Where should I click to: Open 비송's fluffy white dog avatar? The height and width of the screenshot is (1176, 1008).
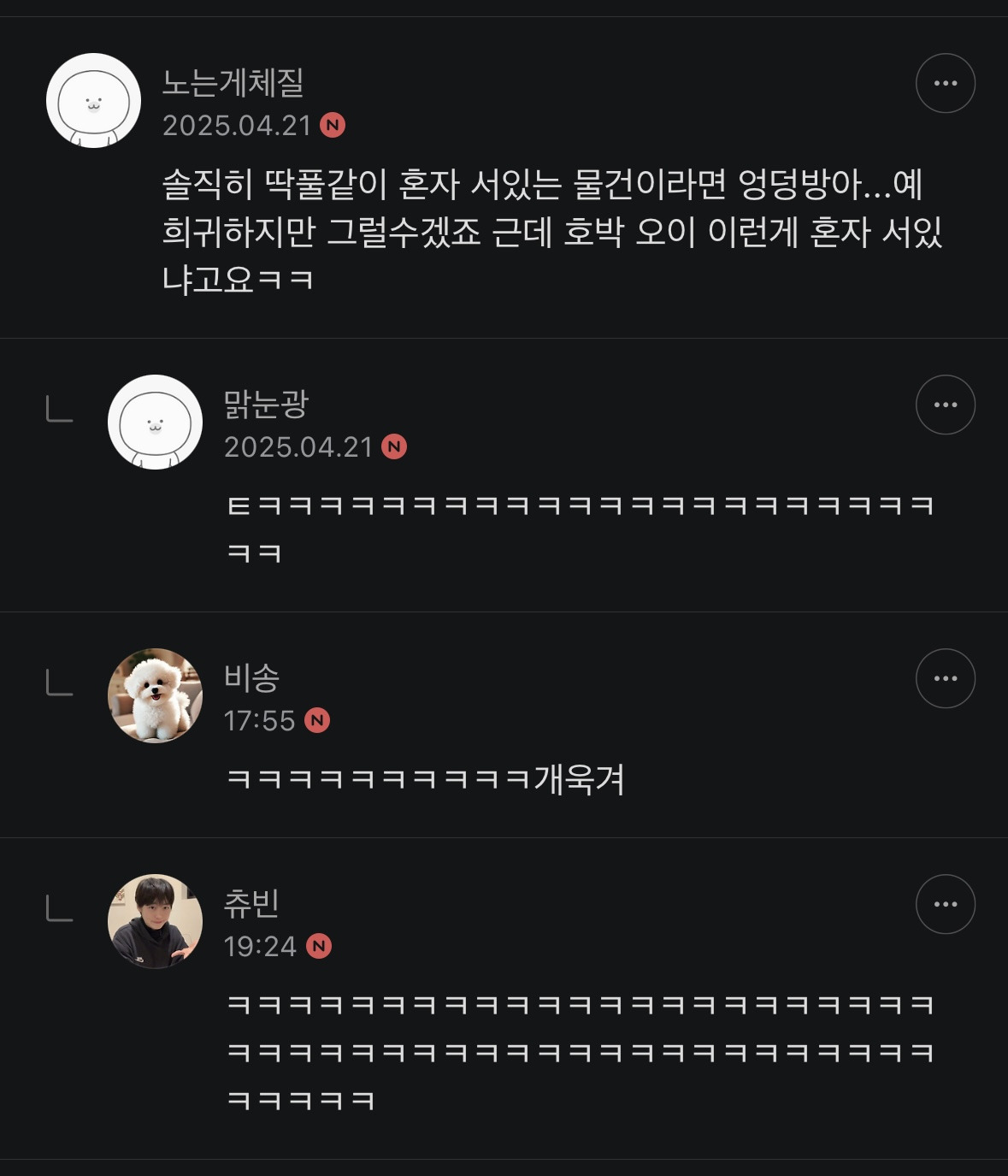pos(155,695)
